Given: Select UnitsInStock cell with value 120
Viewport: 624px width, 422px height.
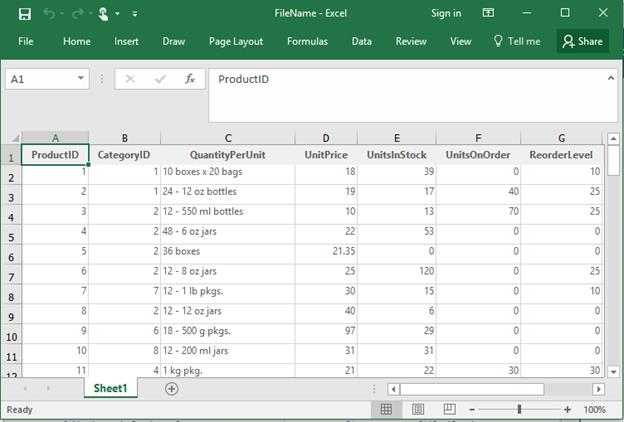Looking at the screenshot, I should (x=397, y=274).
